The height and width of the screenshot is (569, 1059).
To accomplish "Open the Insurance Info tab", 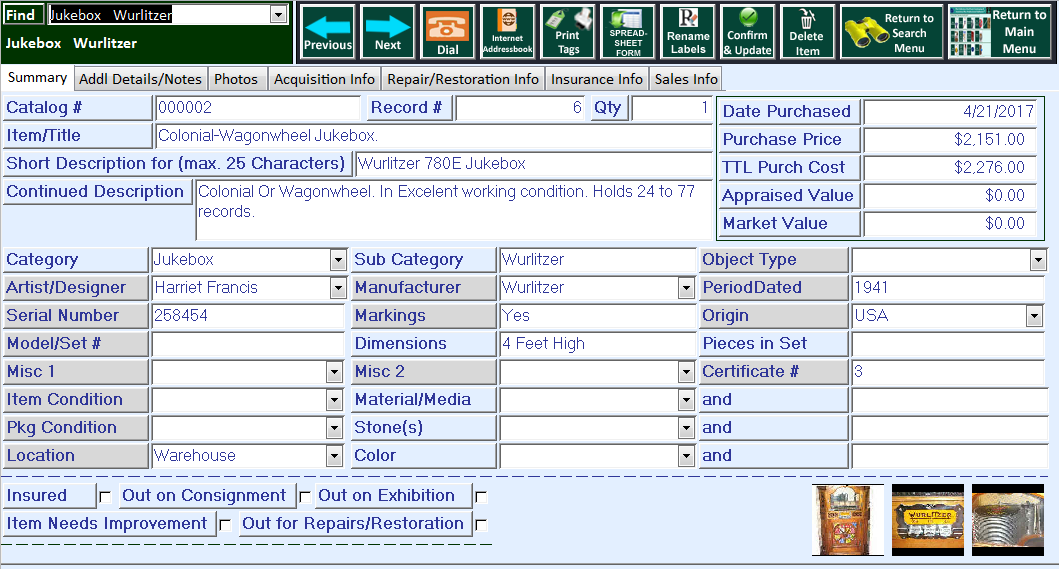I will point(596,79).
